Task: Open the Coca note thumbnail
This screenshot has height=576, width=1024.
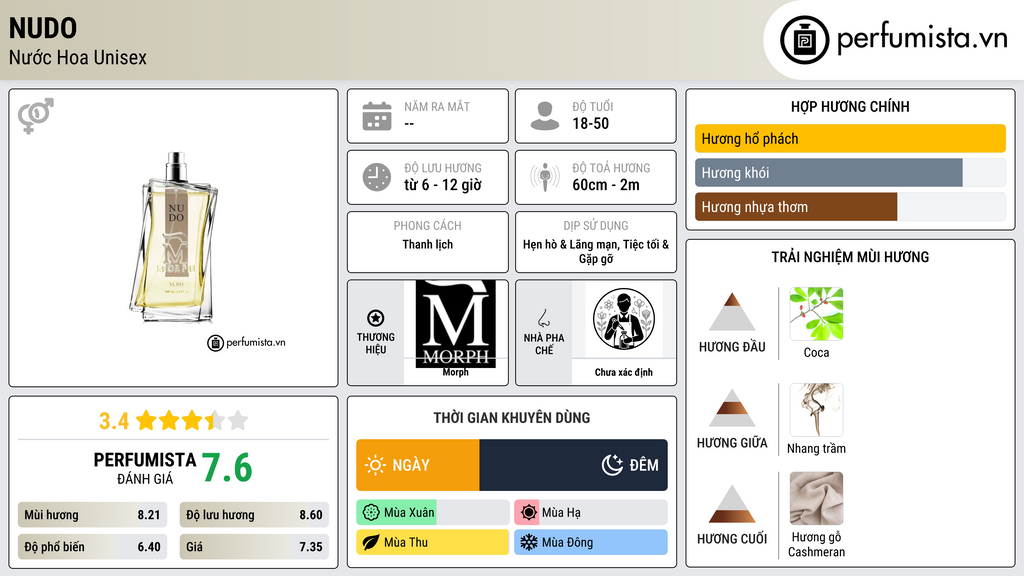Action: coord(816,313)
